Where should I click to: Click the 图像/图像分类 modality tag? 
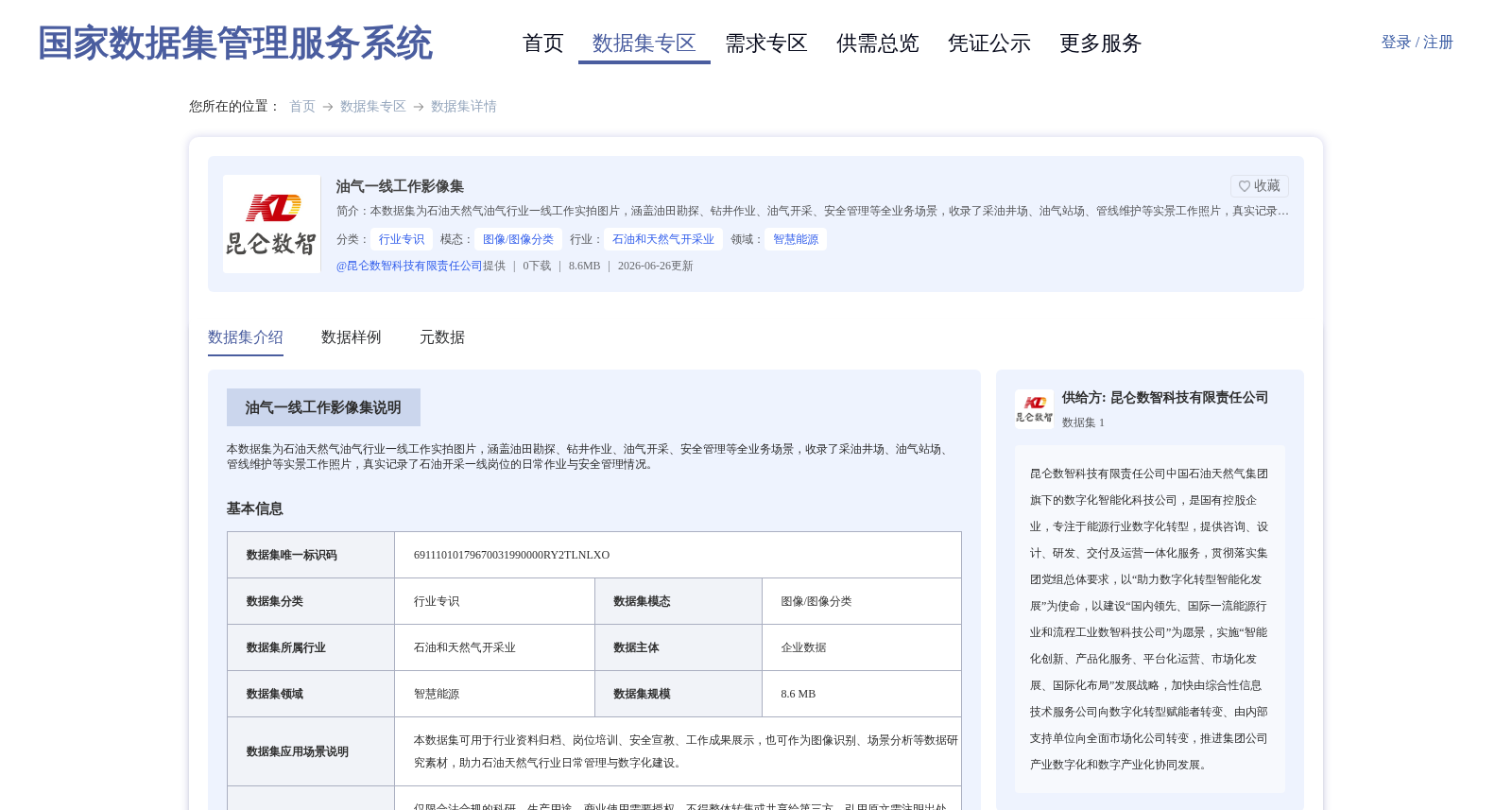(518, 239)
